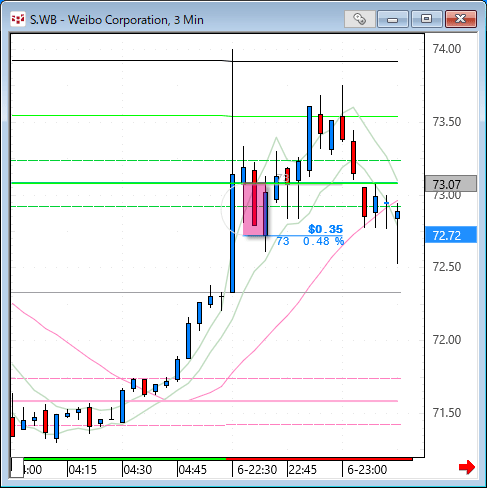Close the S.WB chart window

click(x=461, y=19)
